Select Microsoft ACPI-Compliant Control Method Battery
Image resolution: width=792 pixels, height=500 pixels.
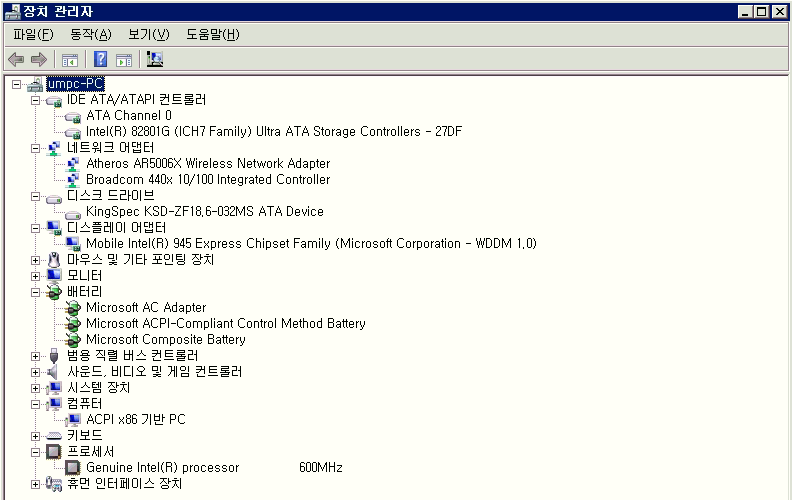[x=226, y=323]
